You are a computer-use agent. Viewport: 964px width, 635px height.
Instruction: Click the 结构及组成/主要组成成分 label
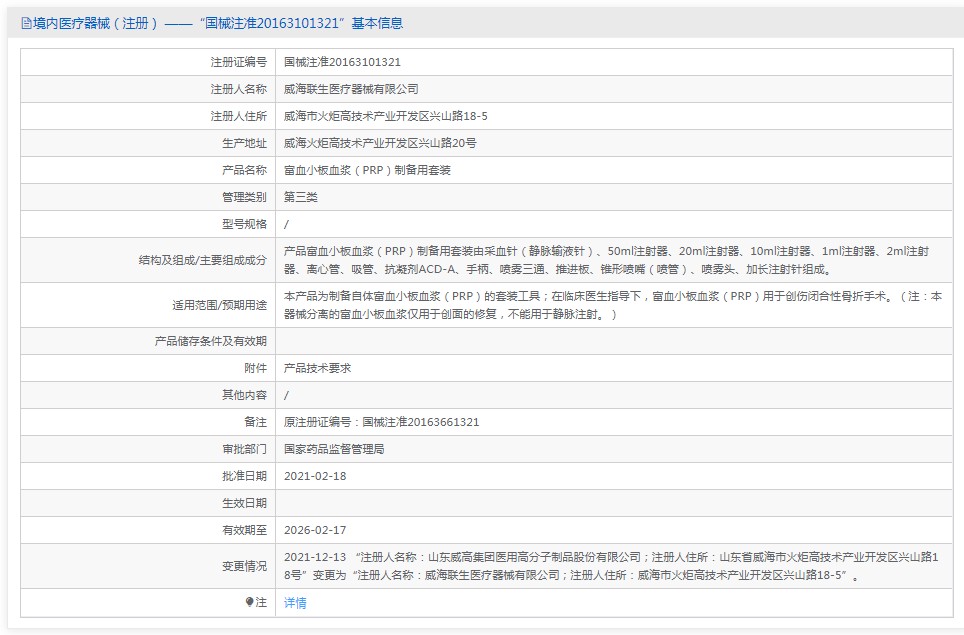point(203,260)
